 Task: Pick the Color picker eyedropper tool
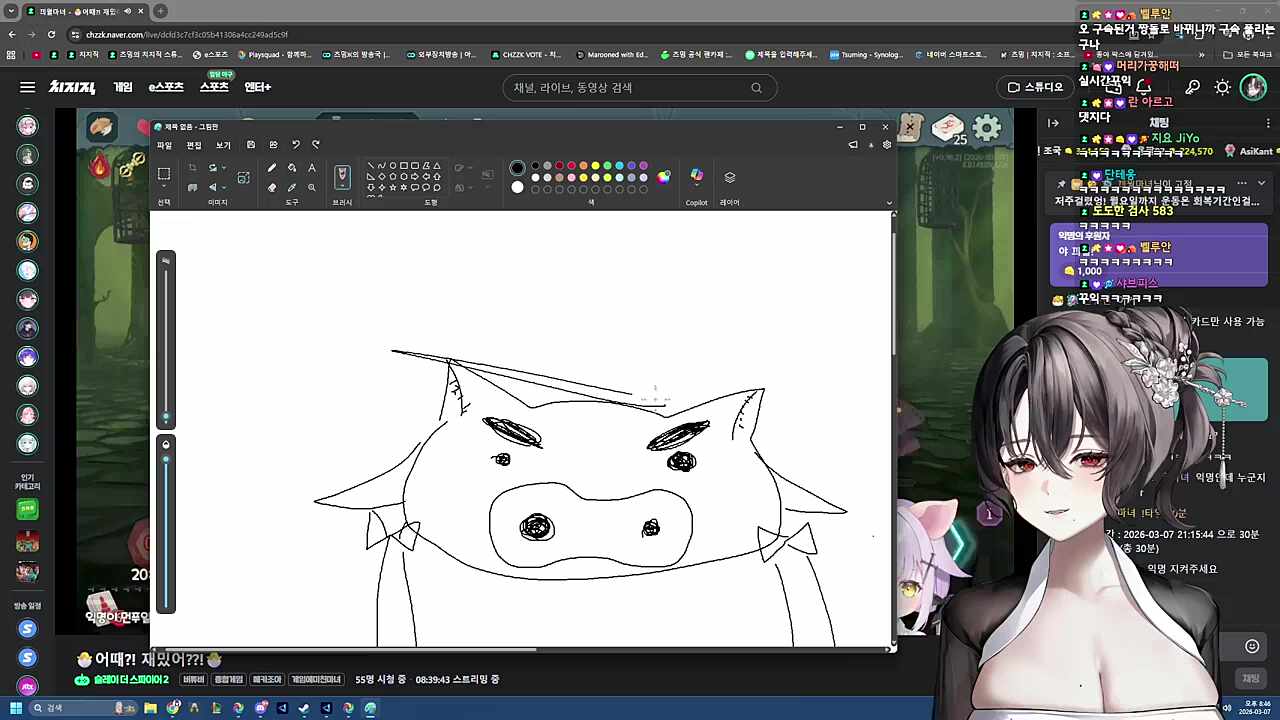pyautogui.click(x=292, y=187)
